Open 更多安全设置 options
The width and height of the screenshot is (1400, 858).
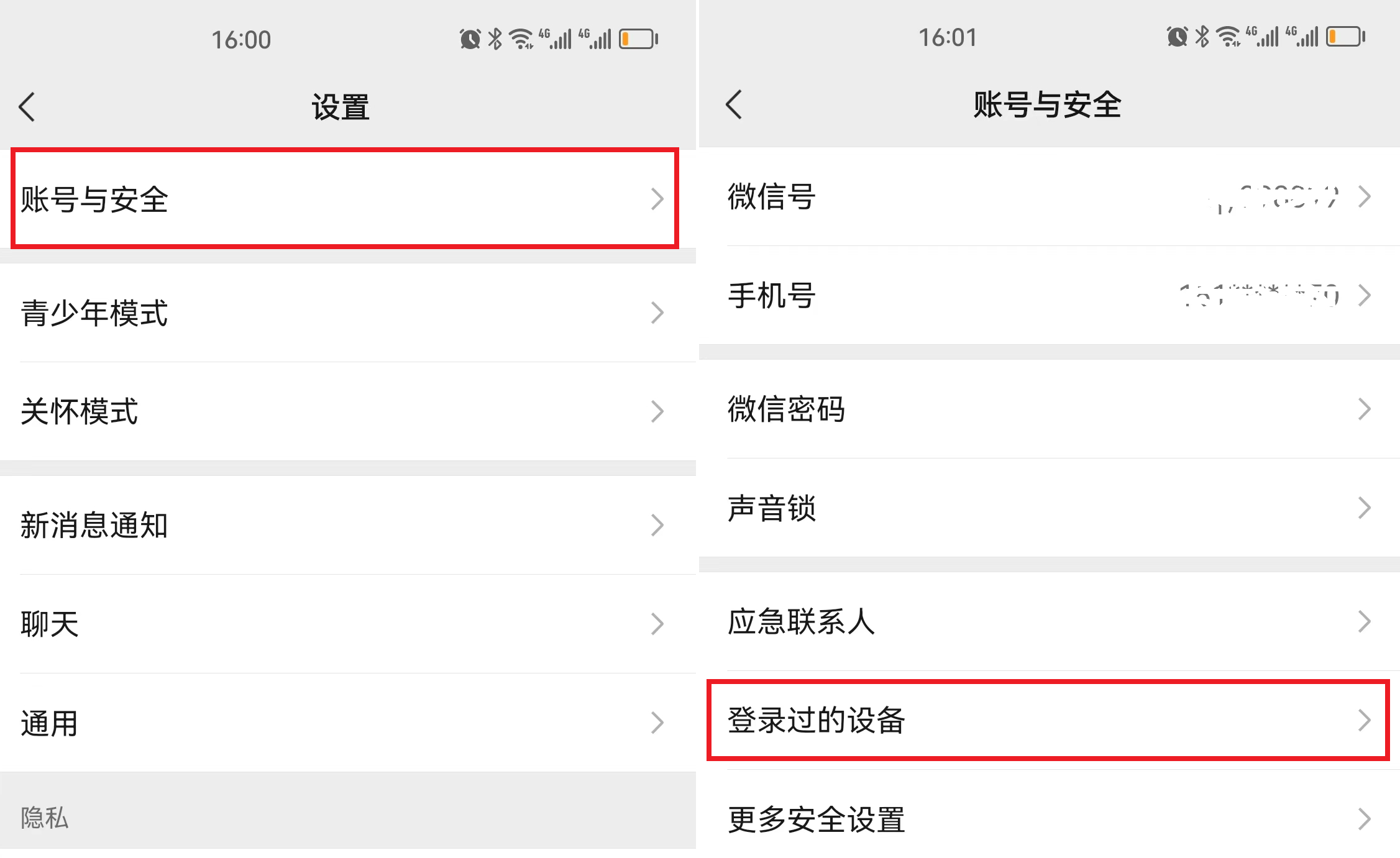pos(1050,819)
